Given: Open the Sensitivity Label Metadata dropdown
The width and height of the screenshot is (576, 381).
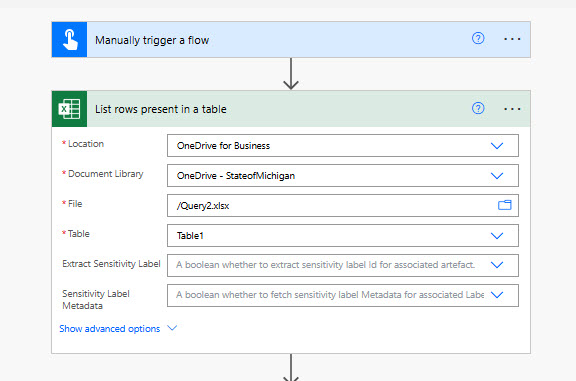Looking at the screenshot, I should click(x=497, y=295).
